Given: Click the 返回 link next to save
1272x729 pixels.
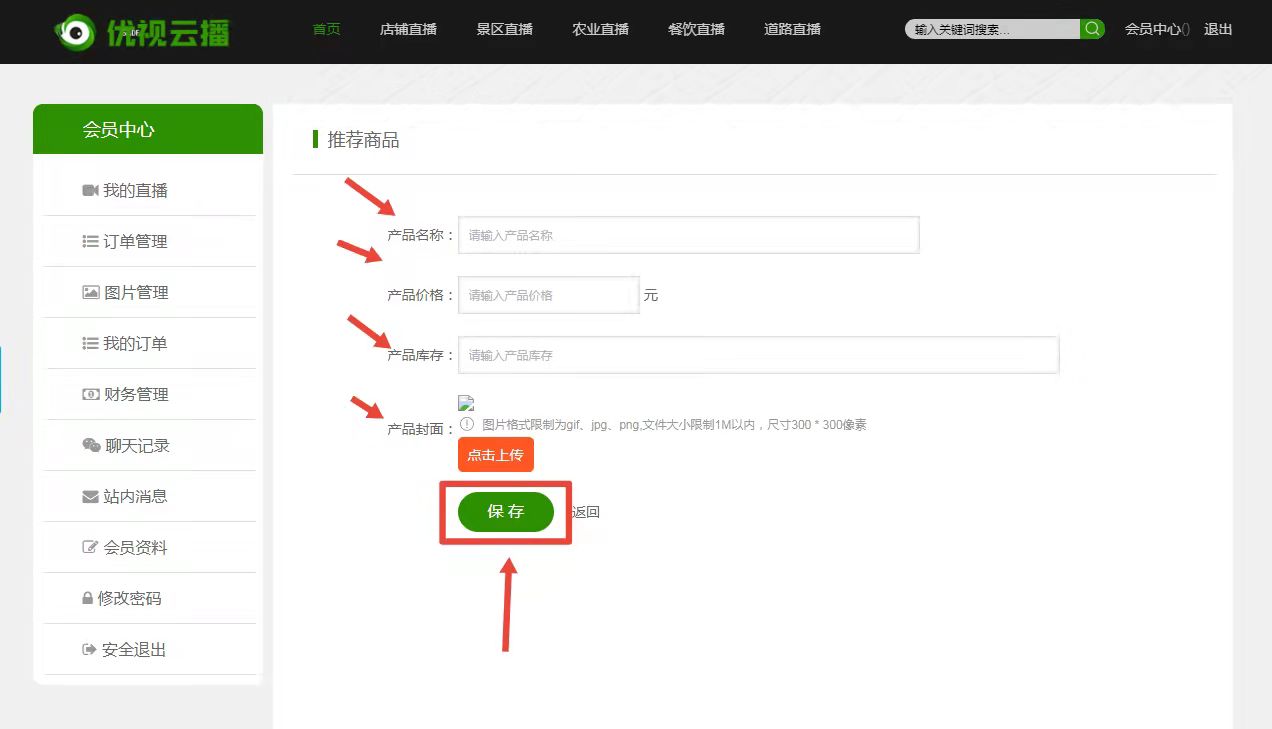Looking at the screenshot, I should [586, 512].
